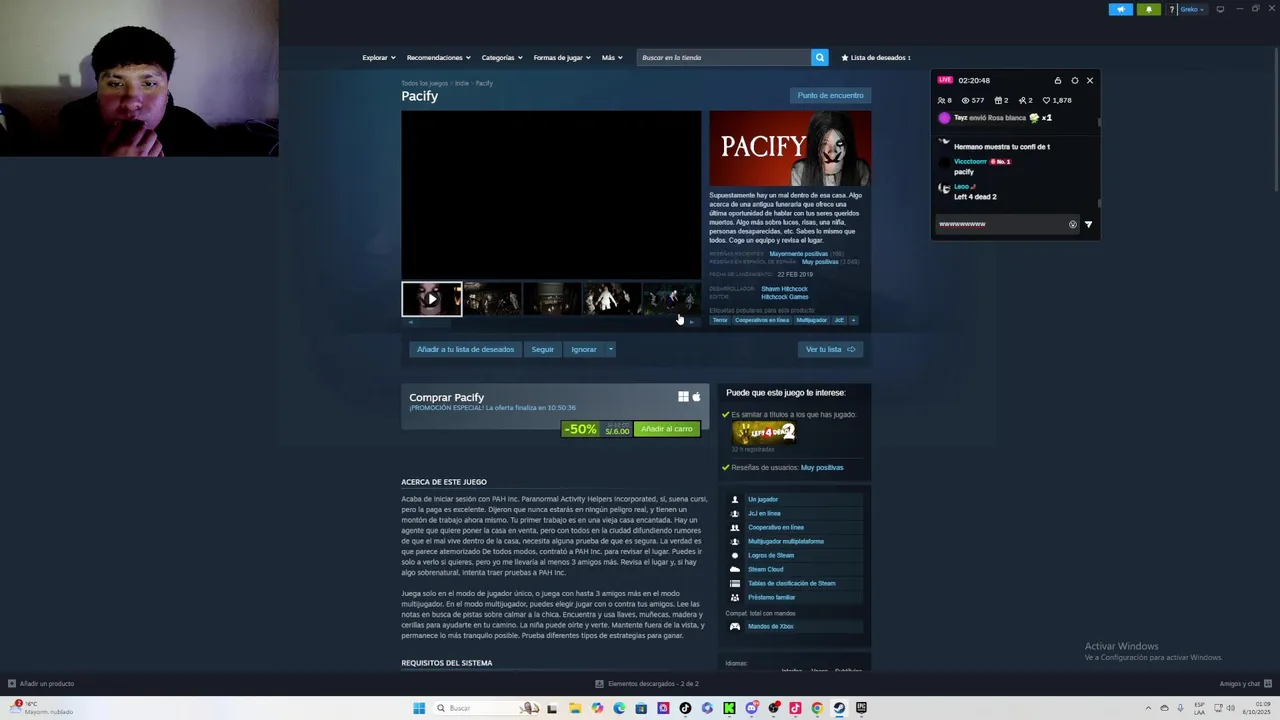The image size is (1280, 720).
Task: Open Discord from the taskbar
Action: coord(751,708)
